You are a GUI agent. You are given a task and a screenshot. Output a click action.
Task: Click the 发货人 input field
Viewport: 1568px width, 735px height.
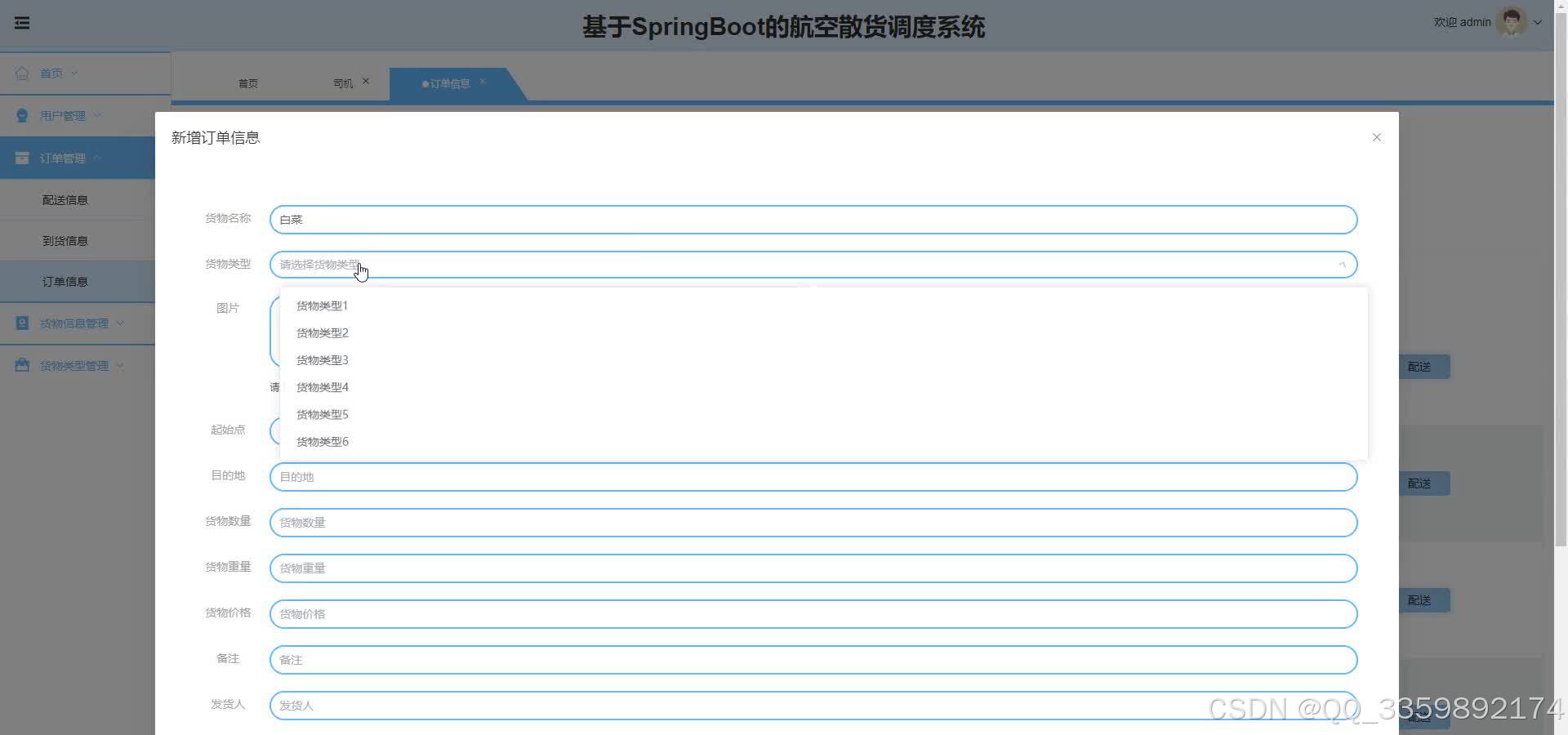tap(813, 706)
